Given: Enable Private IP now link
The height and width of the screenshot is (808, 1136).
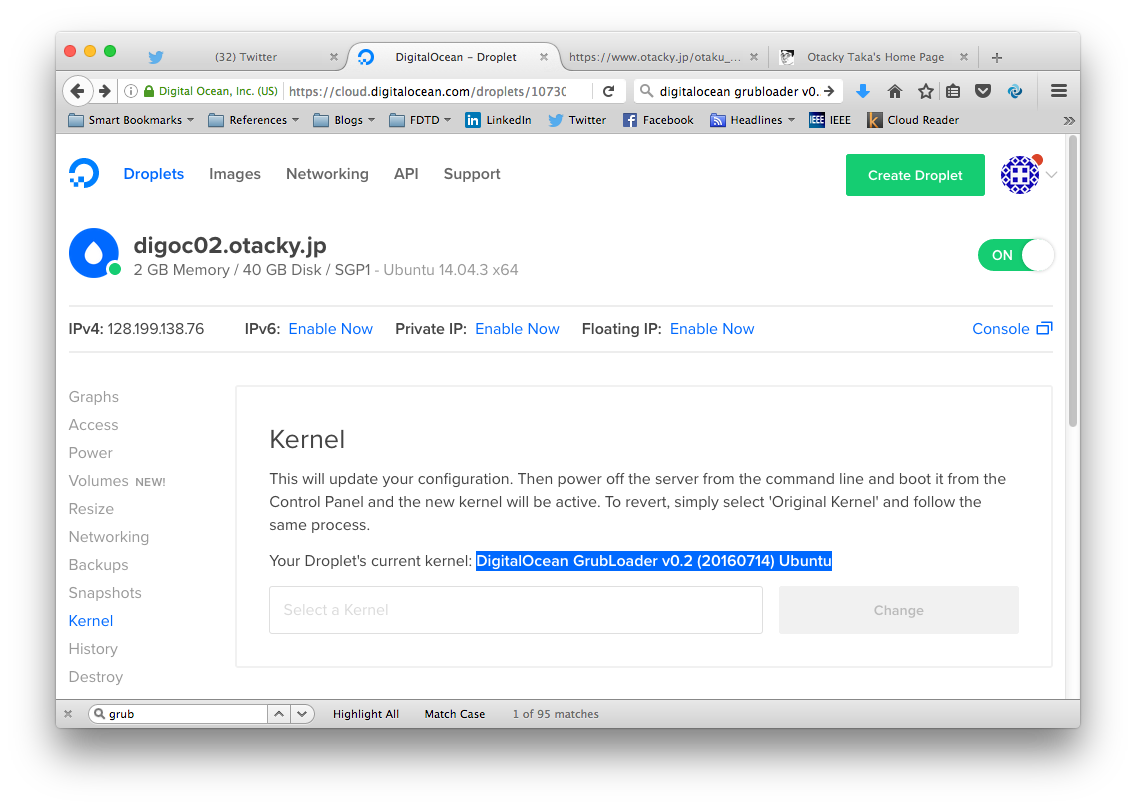Looking at the screenshot, I should tap(517, 329).
